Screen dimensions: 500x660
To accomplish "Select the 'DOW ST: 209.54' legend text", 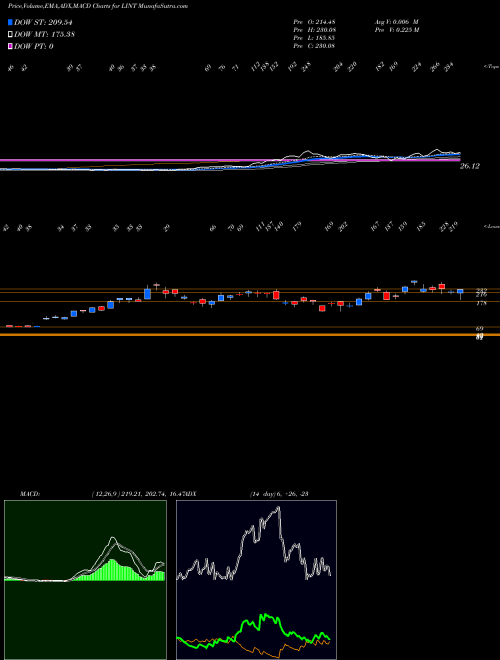I will (x=44, y=22).
